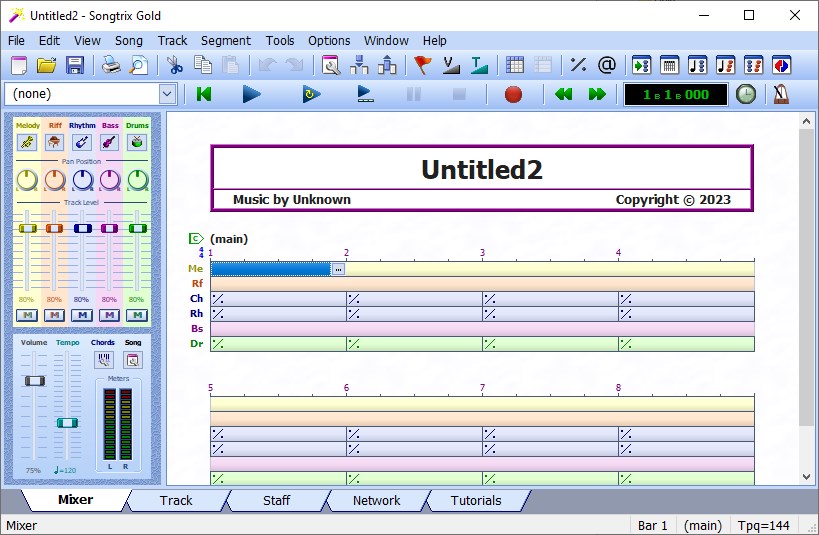Open the Song menu
819x535 pixels.
(x=128, y=41)
